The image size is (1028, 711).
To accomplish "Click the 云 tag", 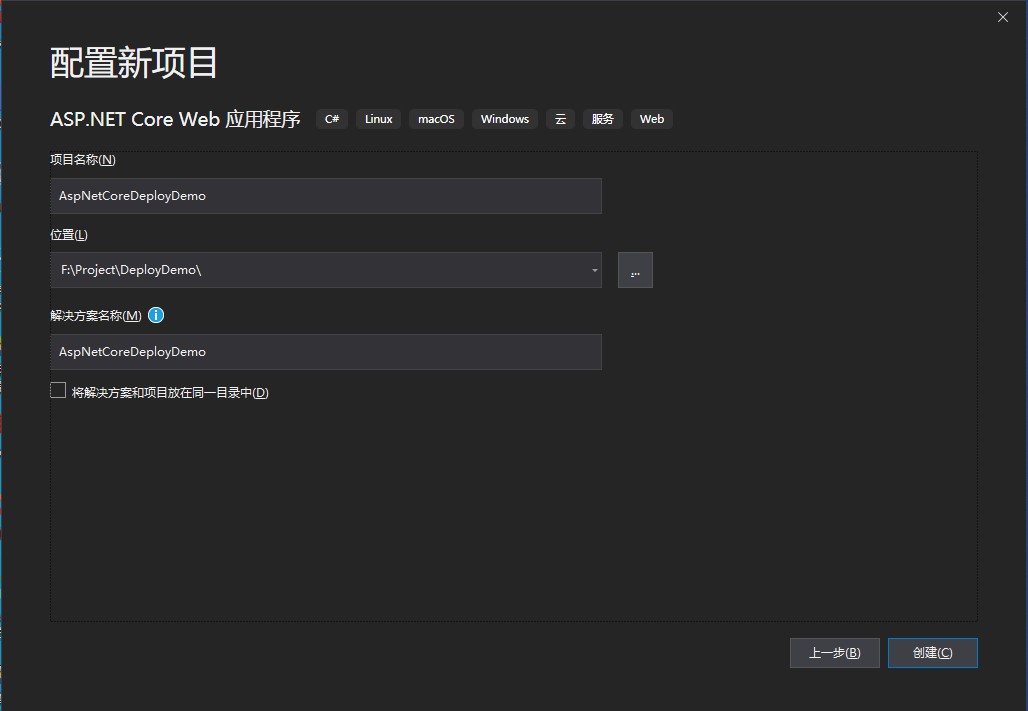I will pyautogui.click(x=561, y=119).
